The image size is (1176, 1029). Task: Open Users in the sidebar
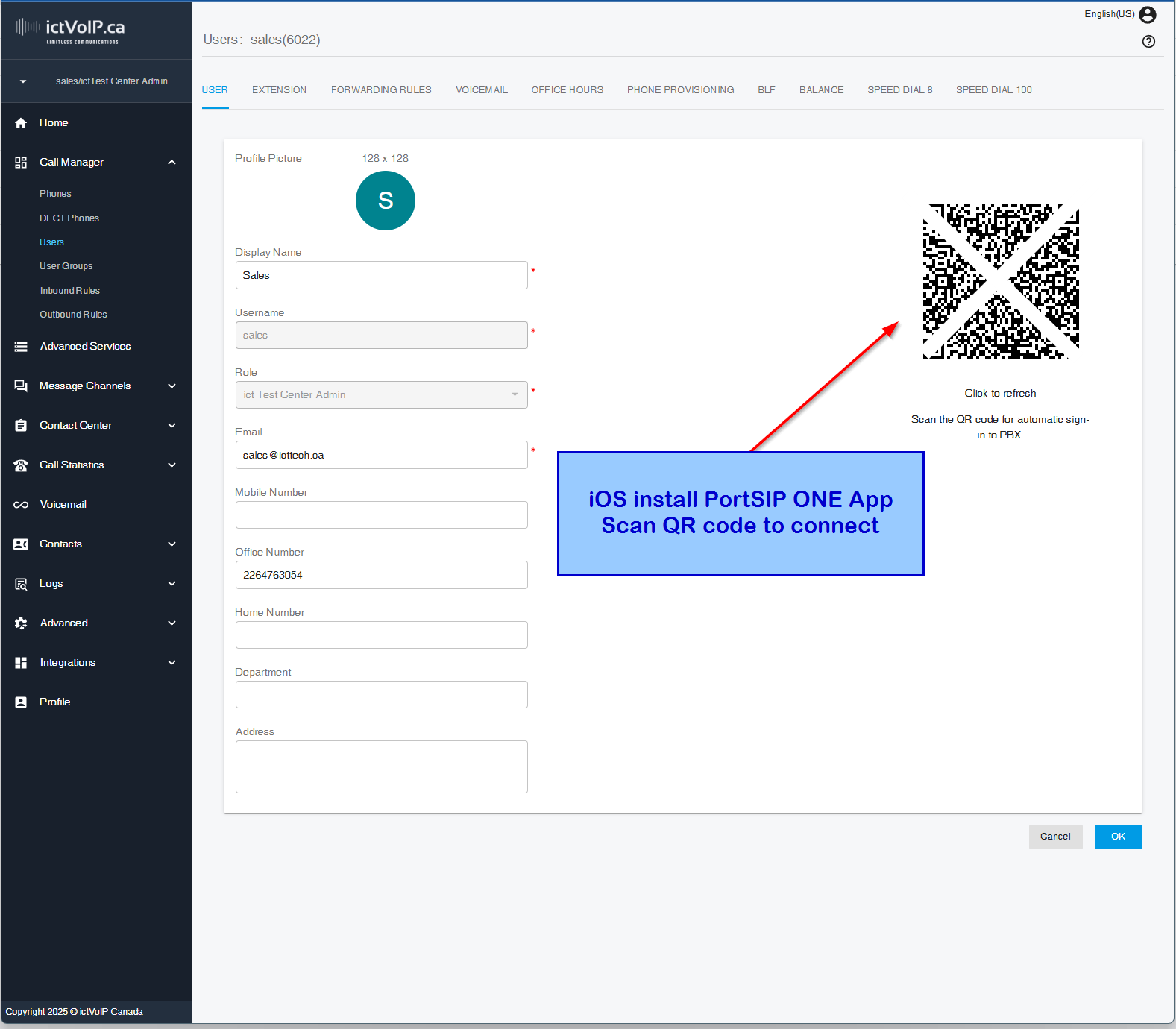[51, 242]
